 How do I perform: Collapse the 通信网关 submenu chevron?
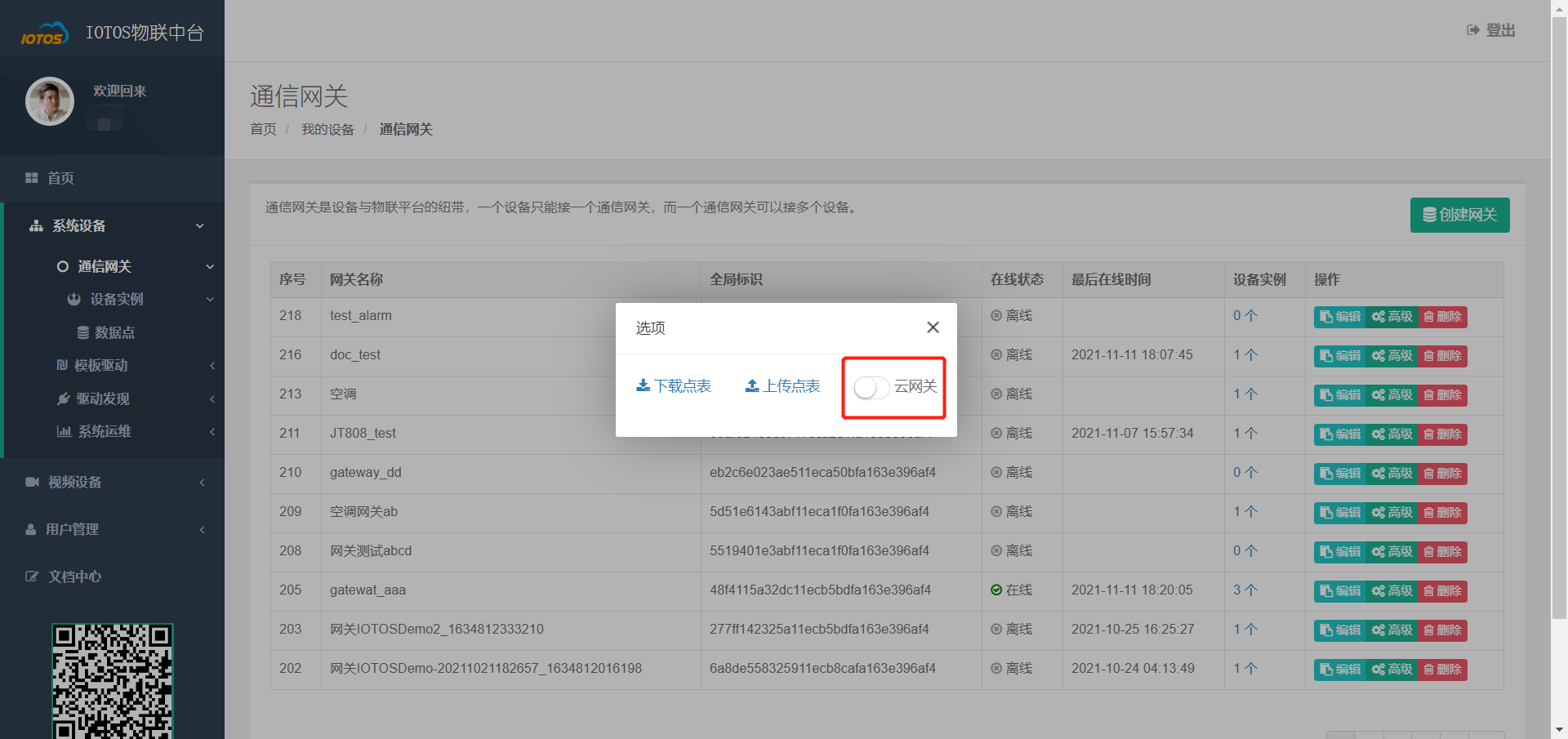click(x=210, y=266)
